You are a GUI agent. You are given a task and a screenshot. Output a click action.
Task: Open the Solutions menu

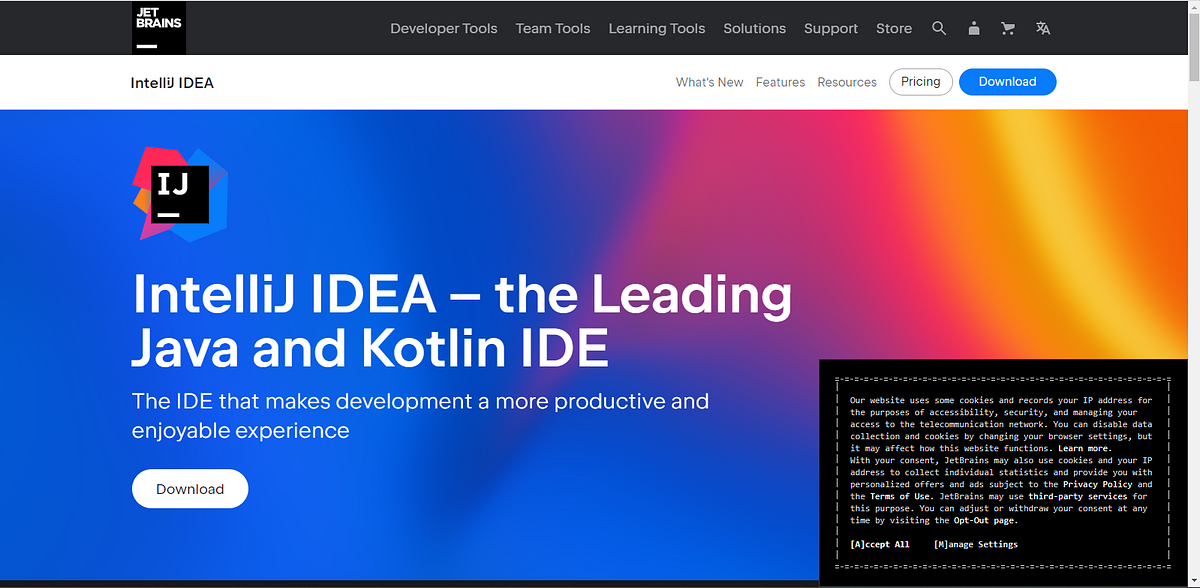[754, 28]
